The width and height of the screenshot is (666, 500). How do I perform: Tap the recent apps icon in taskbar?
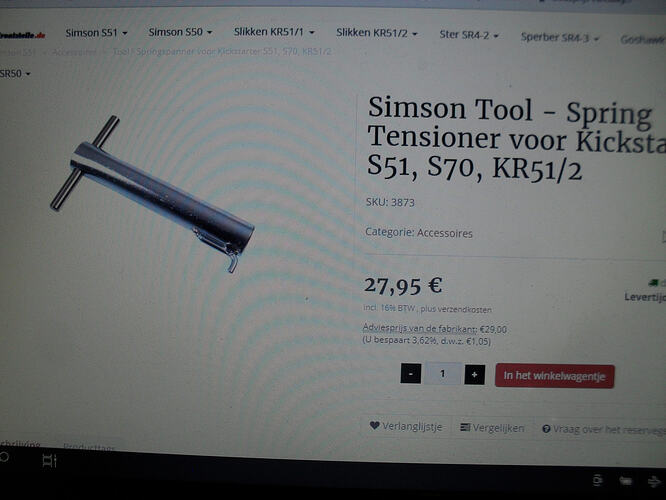coord(49,460)
